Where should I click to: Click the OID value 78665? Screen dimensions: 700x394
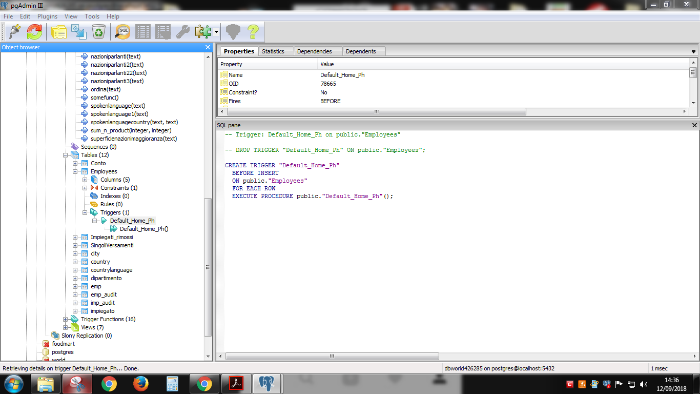pyautogui.click(x=328, y=83)
